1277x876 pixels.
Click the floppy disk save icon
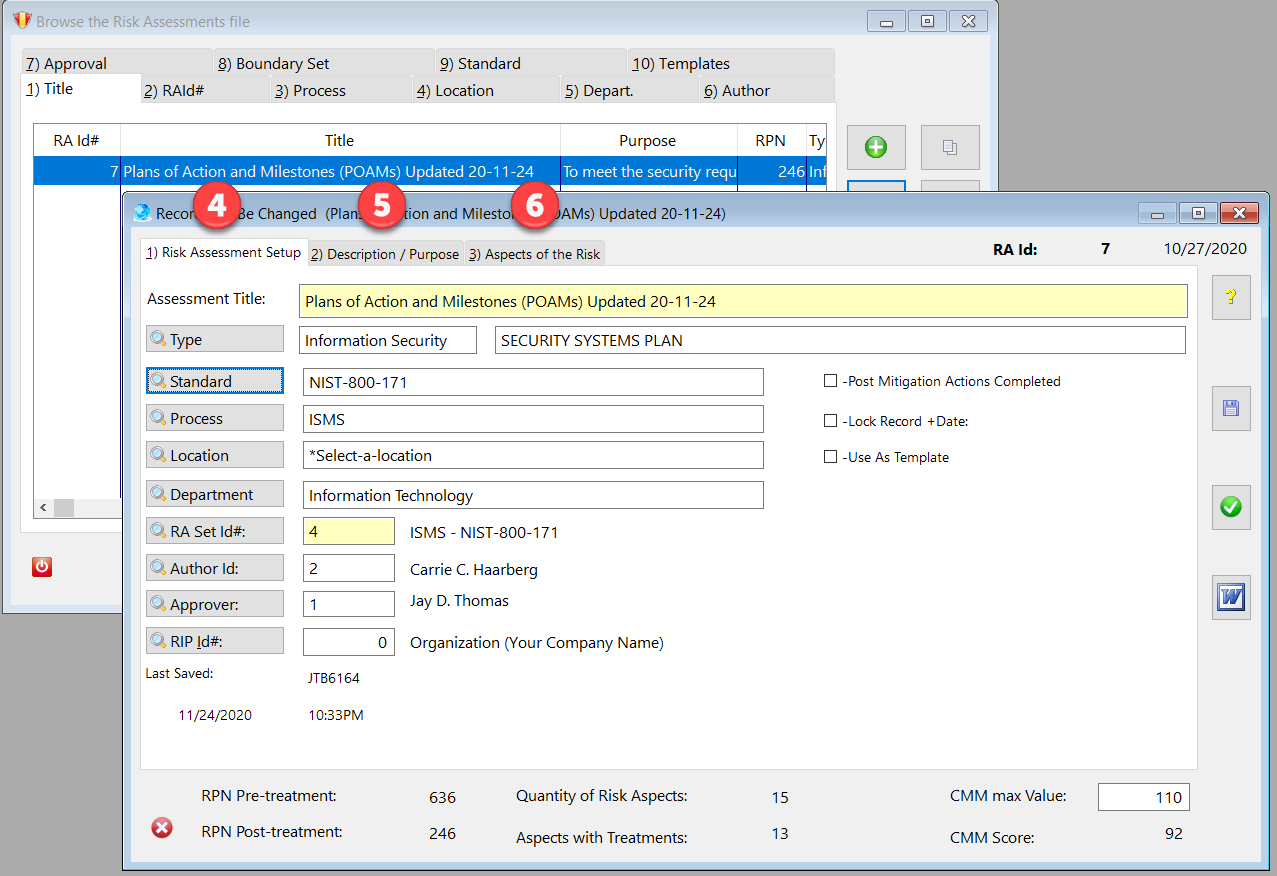tap(1231, 408)
